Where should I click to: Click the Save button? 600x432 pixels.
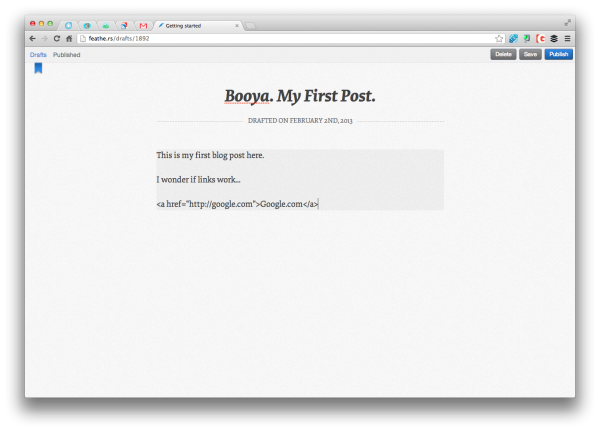[530, 54]
